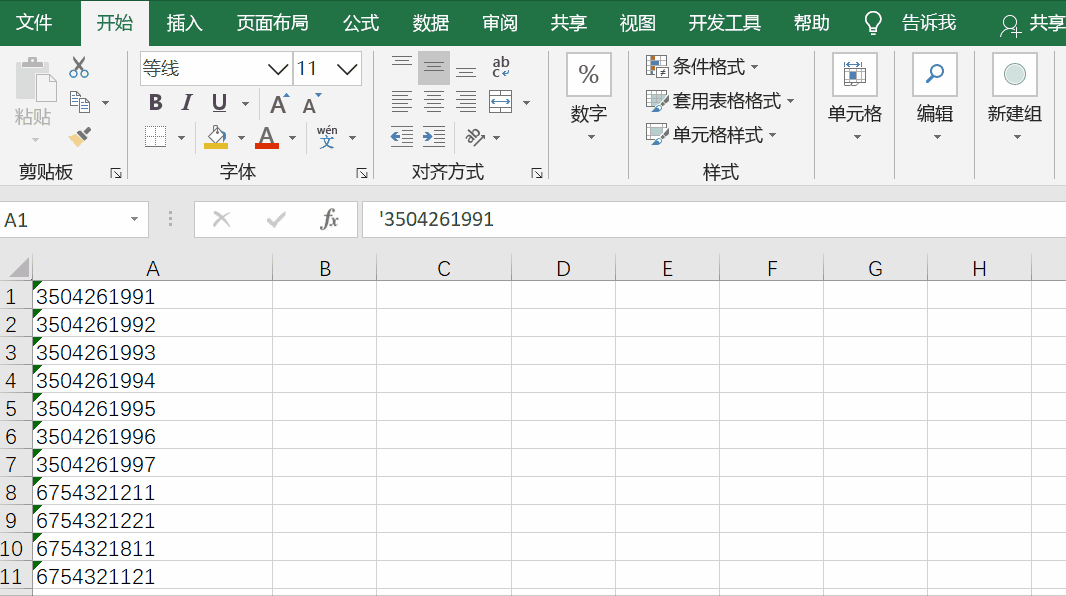Image resolution: width=1066 pixels, height=596 pixels.
Task: Open the 单元格 cells group
Action: tap(855, 97)
